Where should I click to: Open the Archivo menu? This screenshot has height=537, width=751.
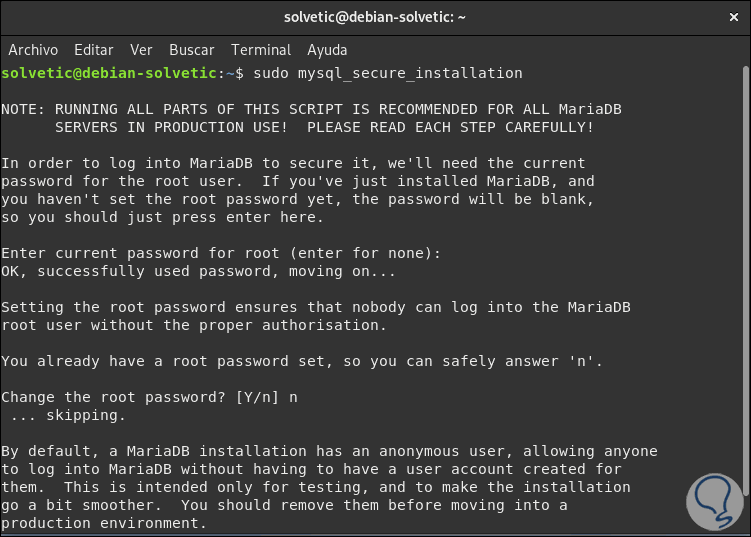click(33, 50)
